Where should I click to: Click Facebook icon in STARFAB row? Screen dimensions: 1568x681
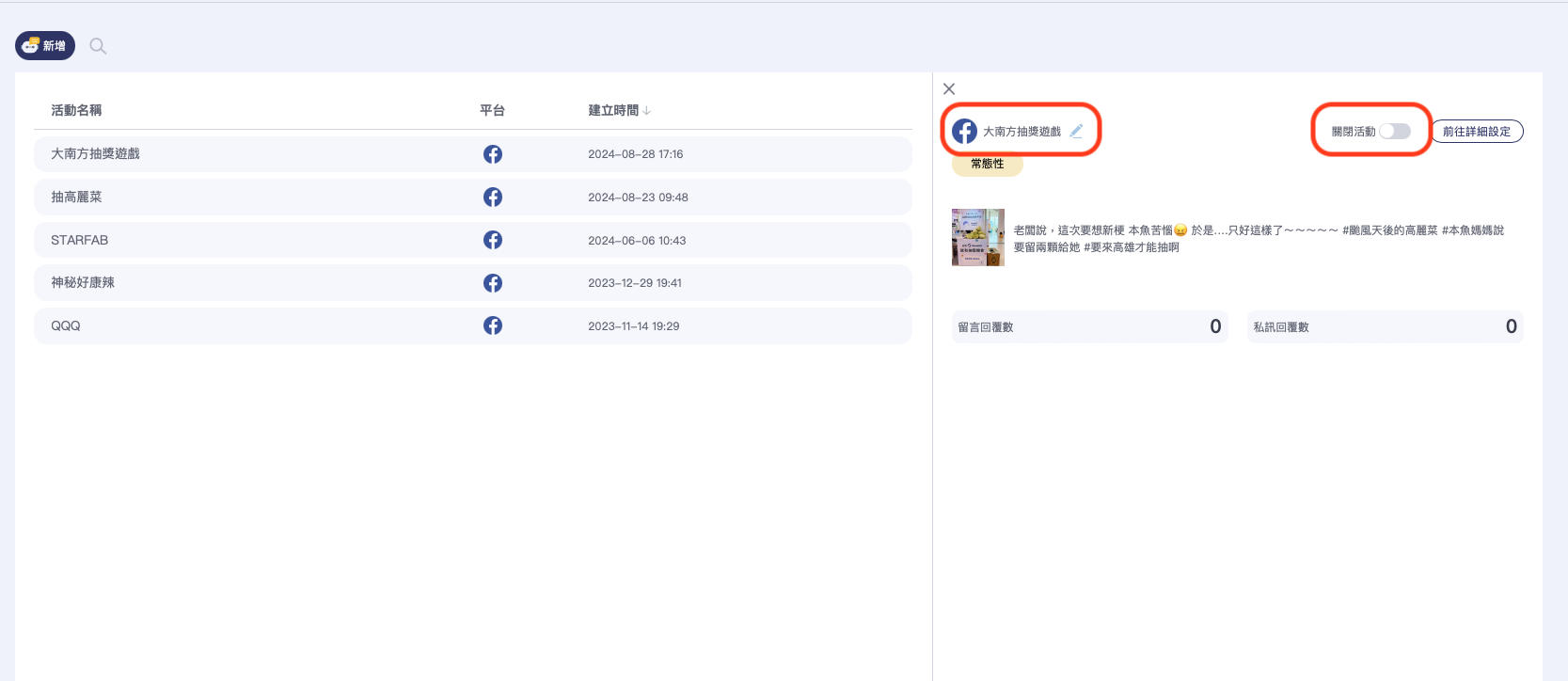pyautogui.click(x=493, y=240)
